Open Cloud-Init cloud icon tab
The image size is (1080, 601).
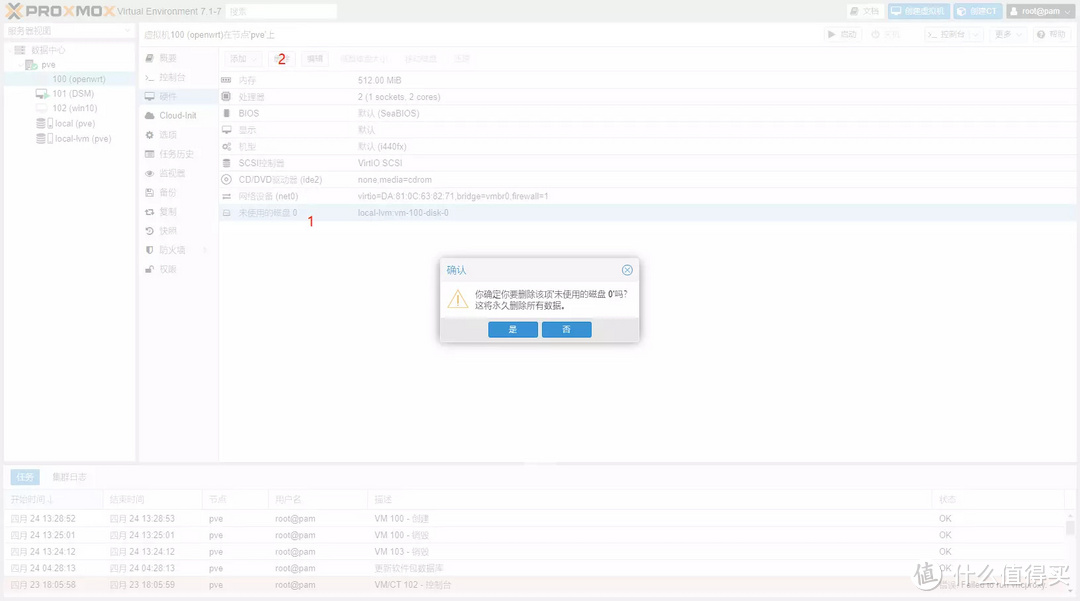tap(149, 116)
